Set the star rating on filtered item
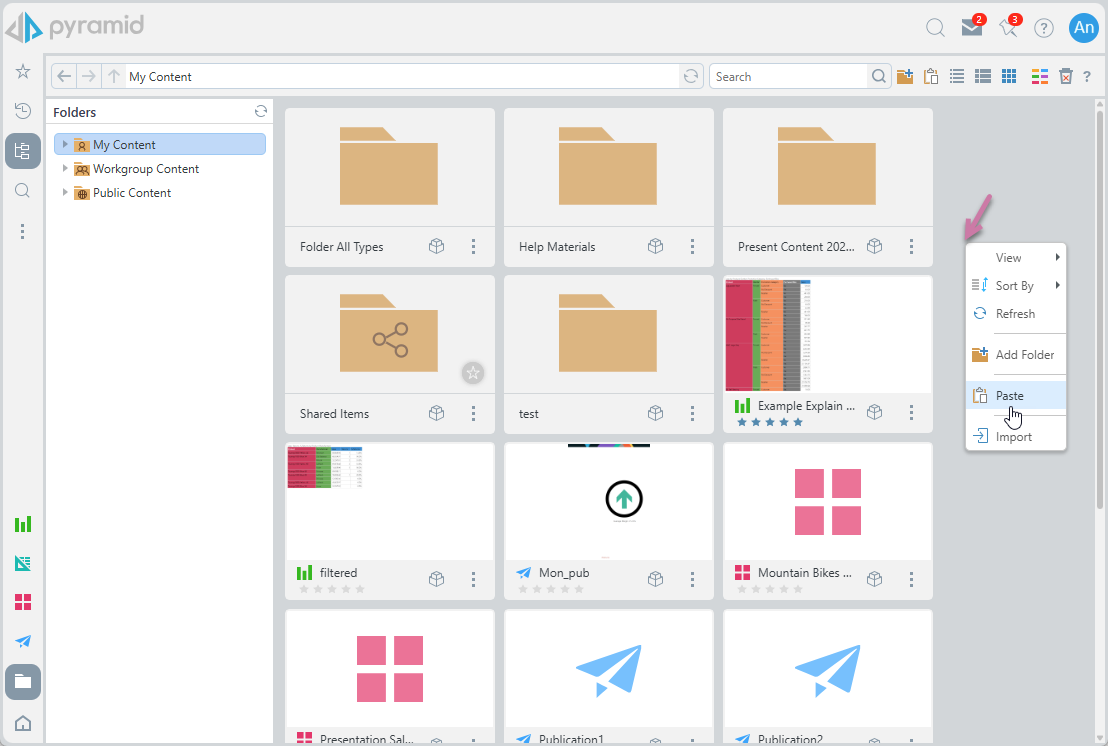The width and height of the screenshot is (1108, 746). pyautogui.click(x=332, y=589)
